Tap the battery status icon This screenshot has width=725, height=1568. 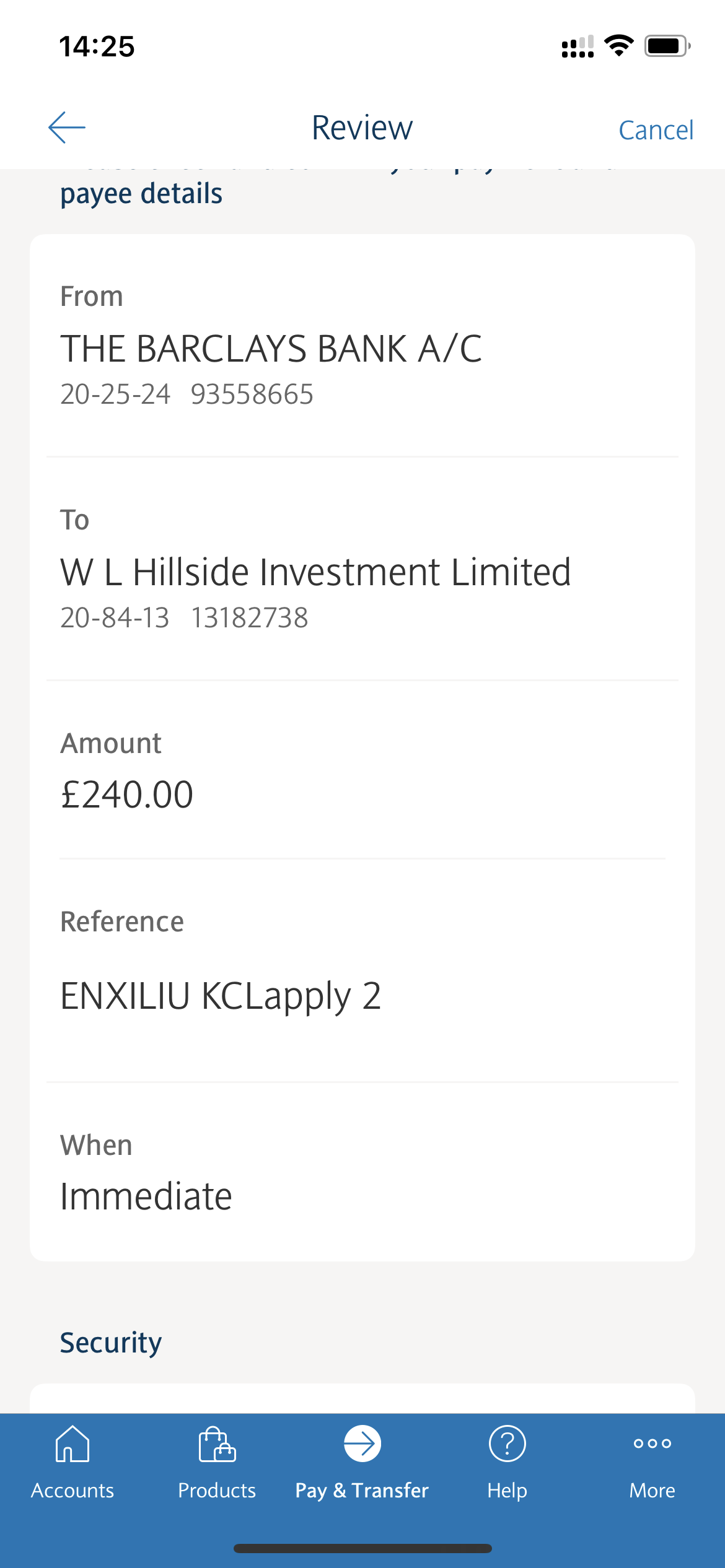667,46
